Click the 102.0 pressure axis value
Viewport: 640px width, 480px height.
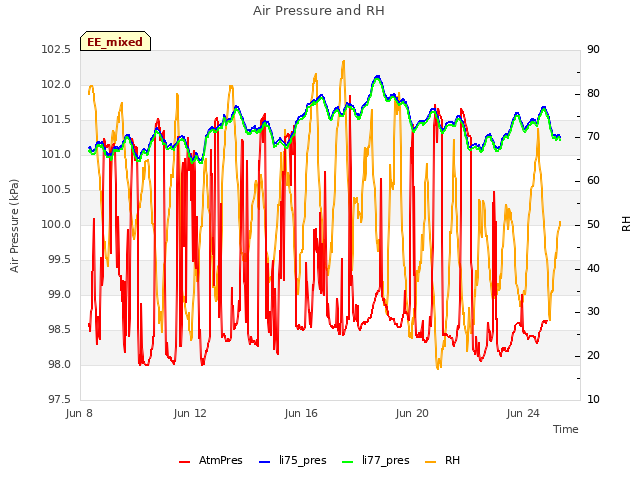(x=56, y=84)
